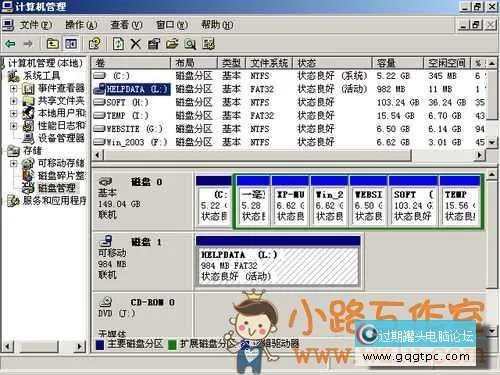Click the 扩展磁盘分区 green legend swatch
Screen dimensions: 500x375
click(x=172, y=345)
